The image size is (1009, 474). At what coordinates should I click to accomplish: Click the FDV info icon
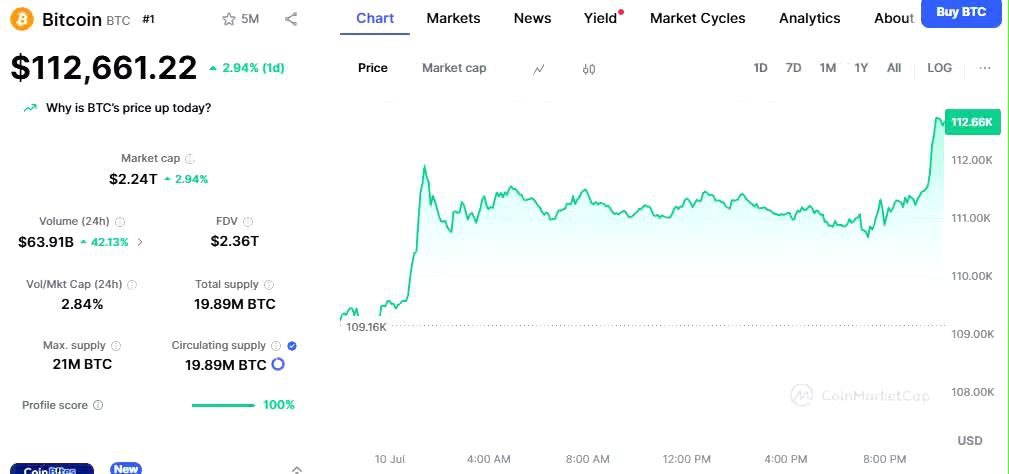(248, 222)
